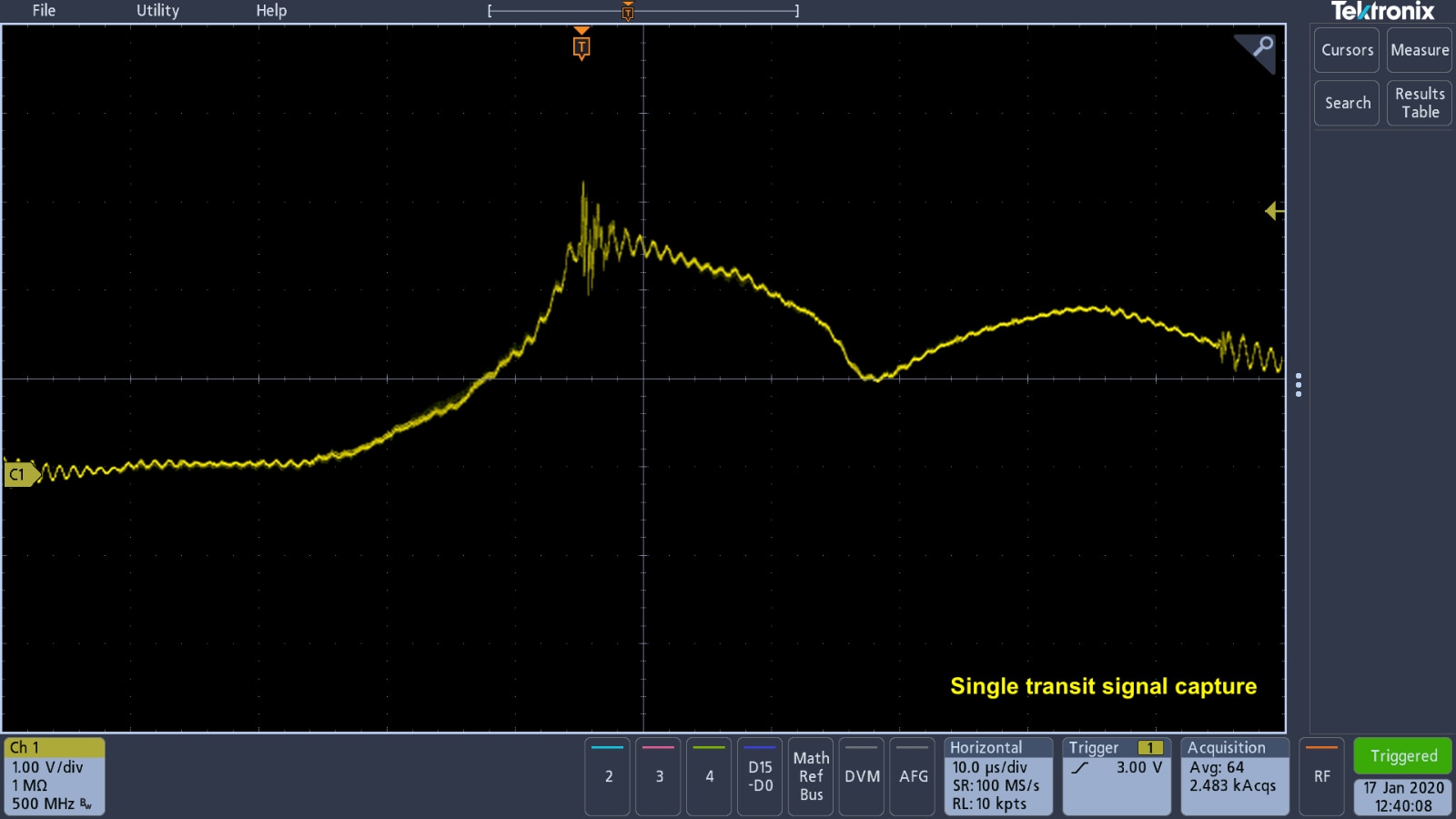Enable channel 3
Image resolution: width=1456 pixels, height=819 pixels.
coord(660,776)
